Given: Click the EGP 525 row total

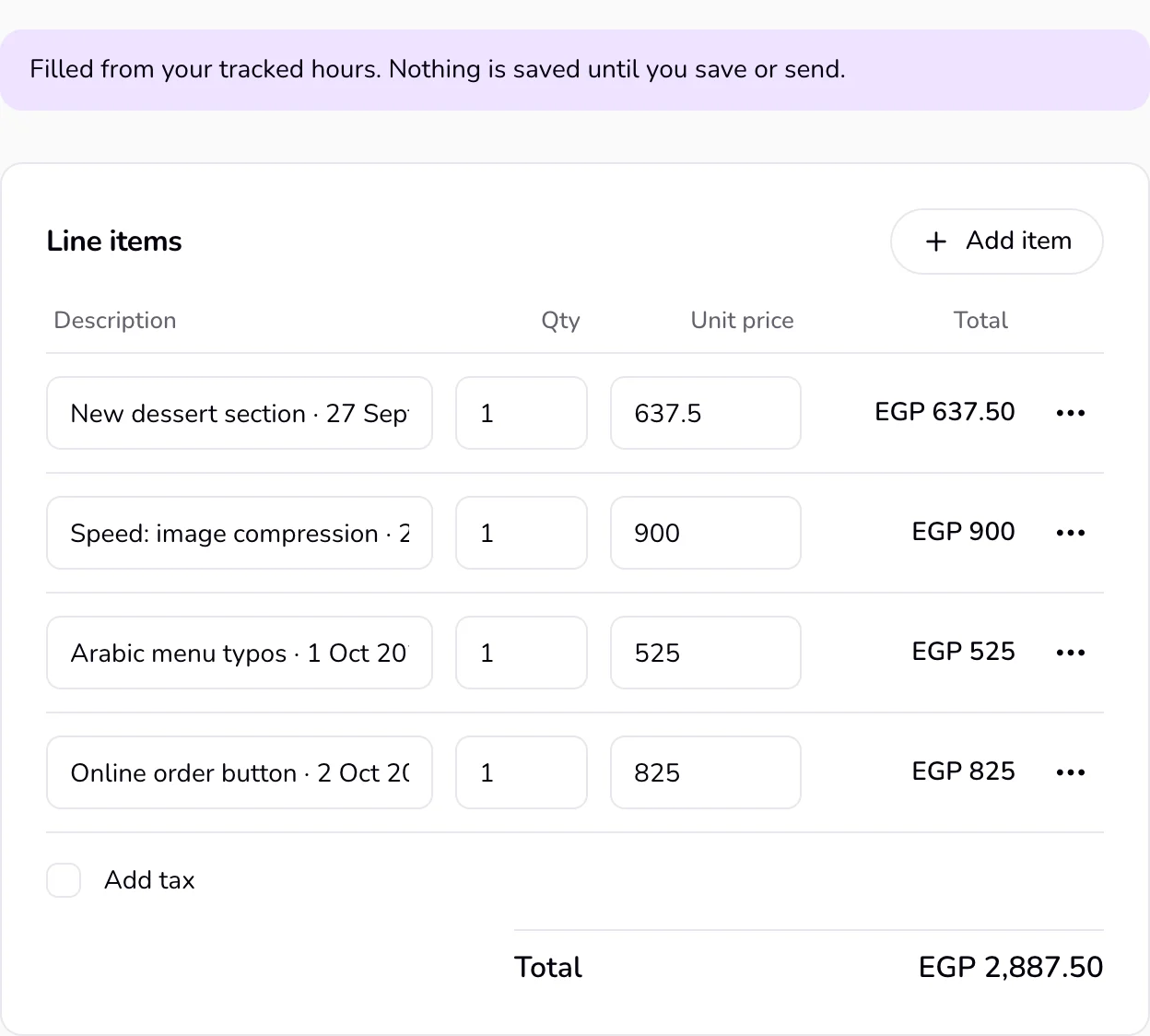Looking at the screenshot, I should [963, 652].
